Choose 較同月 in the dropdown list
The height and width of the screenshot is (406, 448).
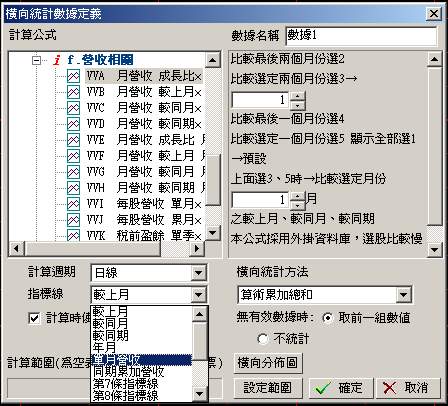pyautogui.click(x=111, y=323)
